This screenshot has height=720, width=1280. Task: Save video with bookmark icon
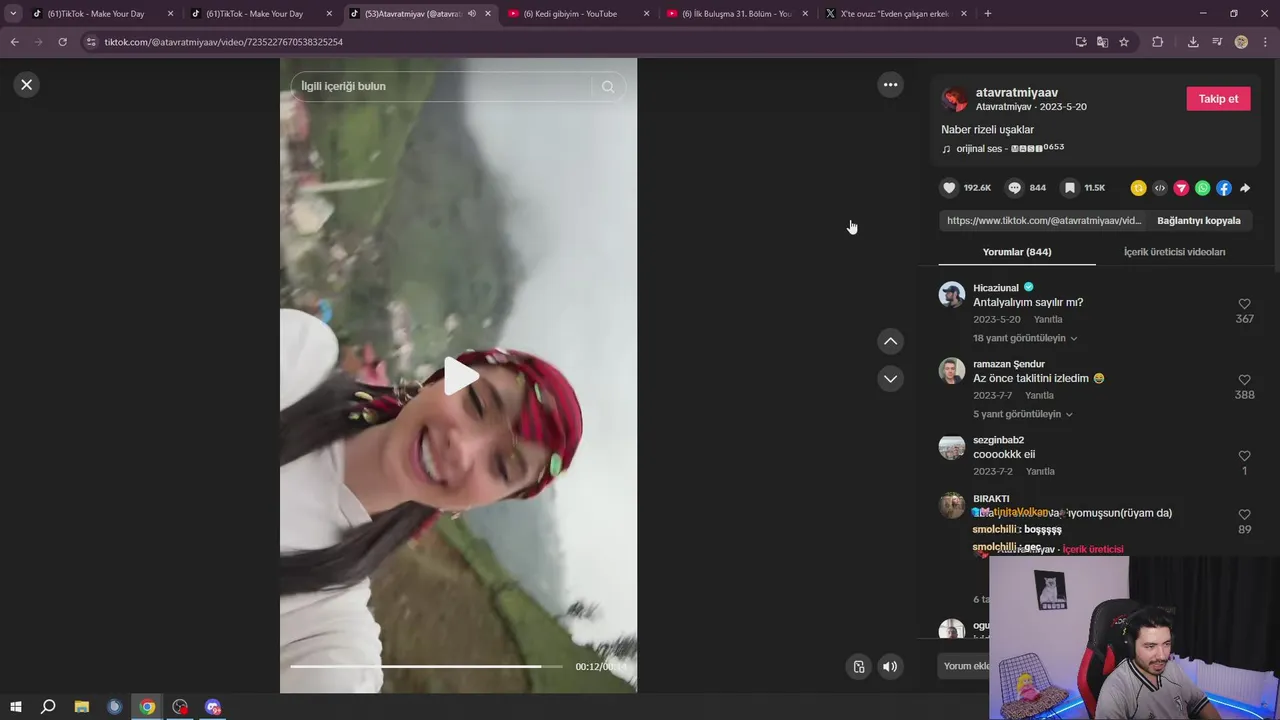click(1070, 188)
